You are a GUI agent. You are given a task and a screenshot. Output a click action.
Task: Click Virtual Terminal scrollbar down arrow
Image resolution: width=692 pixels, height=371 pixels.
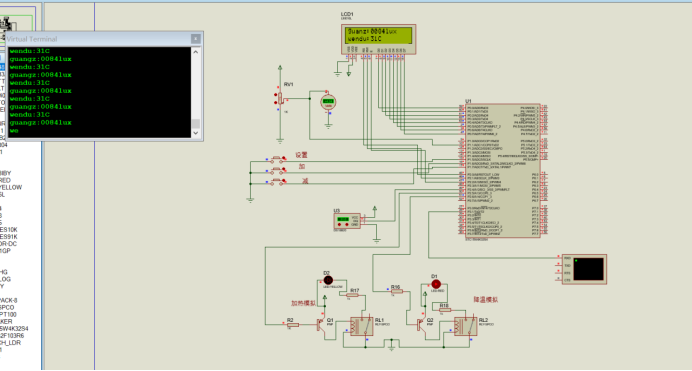point(196,133)
